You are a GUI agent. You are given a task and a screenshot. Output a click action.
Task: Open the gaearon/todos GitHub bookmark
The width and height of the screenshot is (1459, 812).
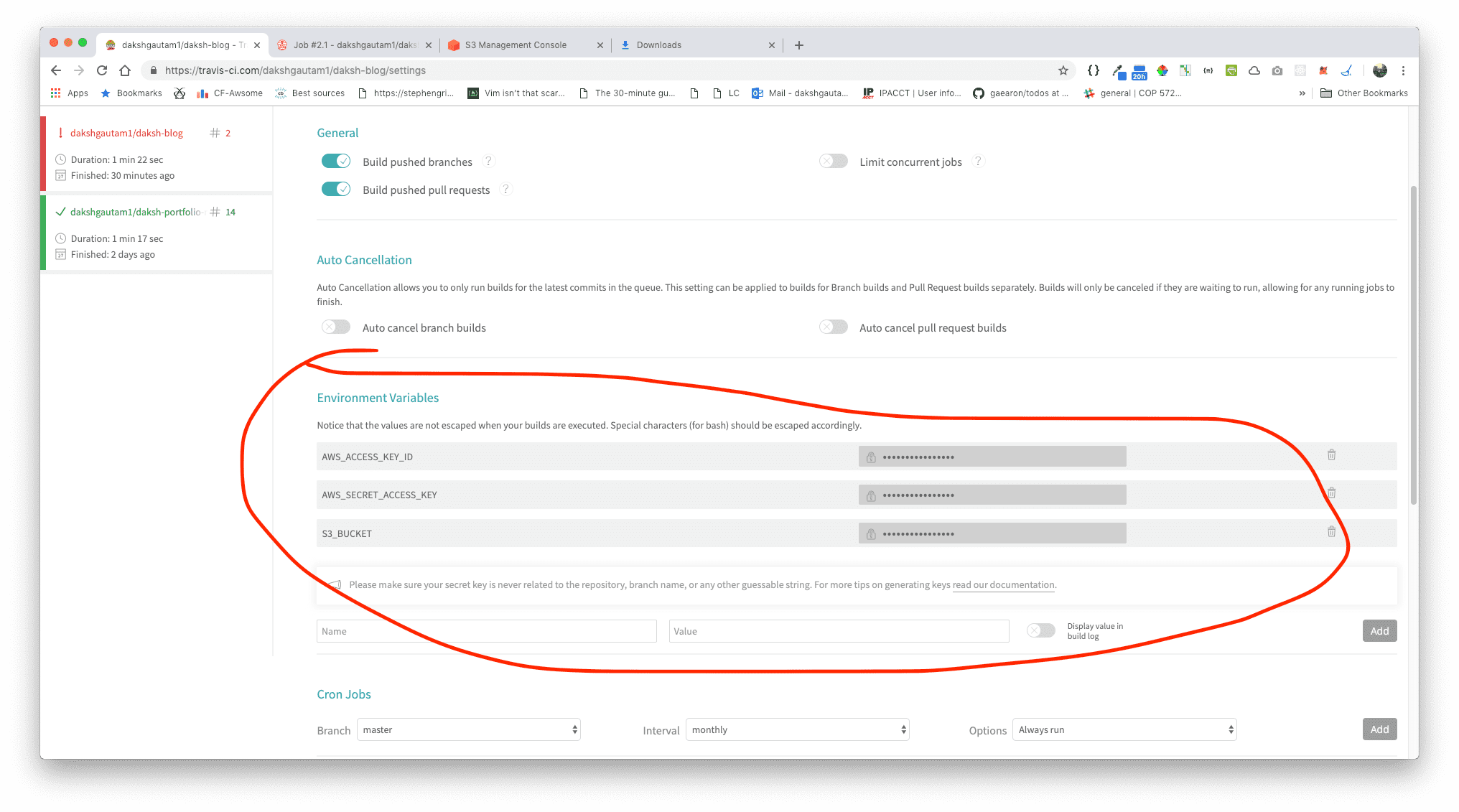point(1020,93)
